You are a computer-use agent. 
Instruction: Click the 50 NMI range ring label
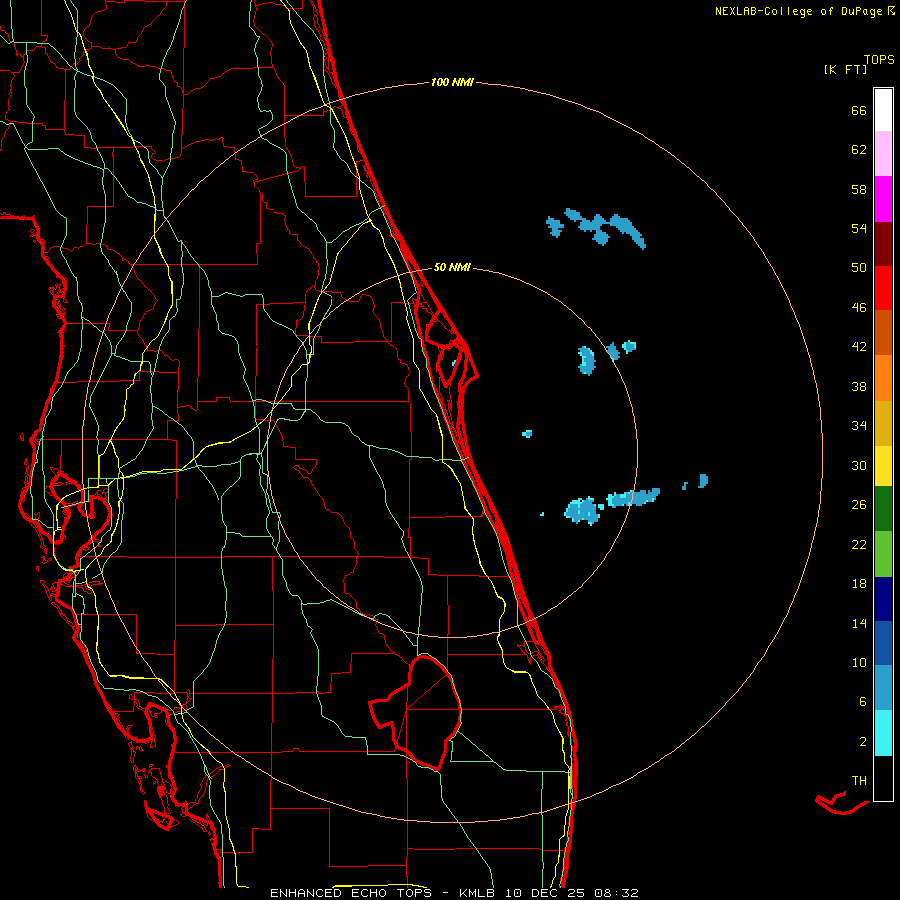tap(452, 267)
